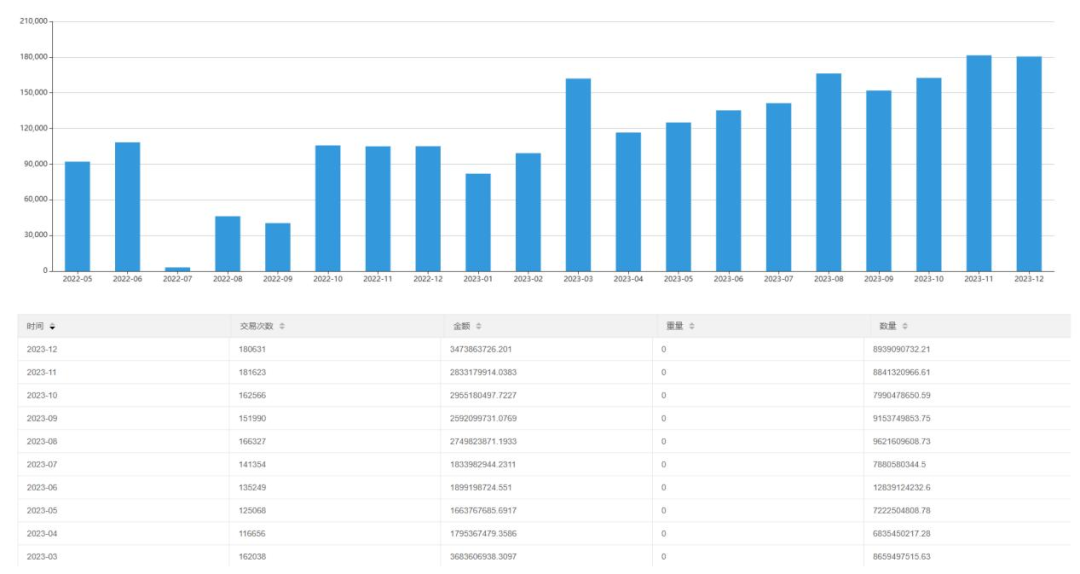
Task: Click the 重量 value 0 in 2023-12 row
Action: click(x=664, y=349)
